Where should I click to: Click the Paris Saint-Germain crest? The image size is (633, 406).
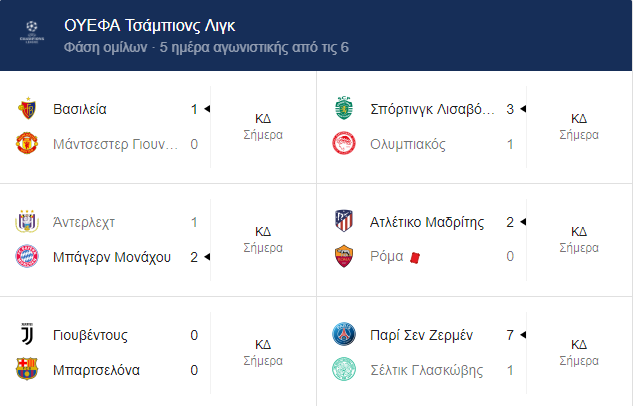point(344,334)
